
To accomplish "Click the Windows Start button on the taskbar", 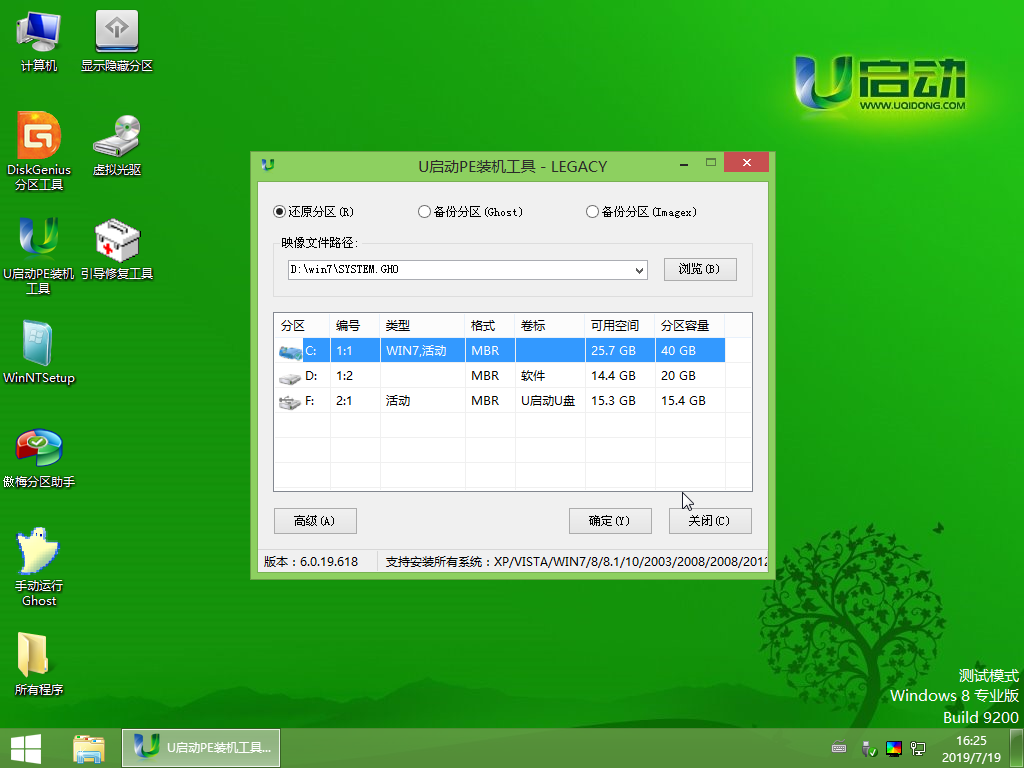I will [x=26, y=748].
